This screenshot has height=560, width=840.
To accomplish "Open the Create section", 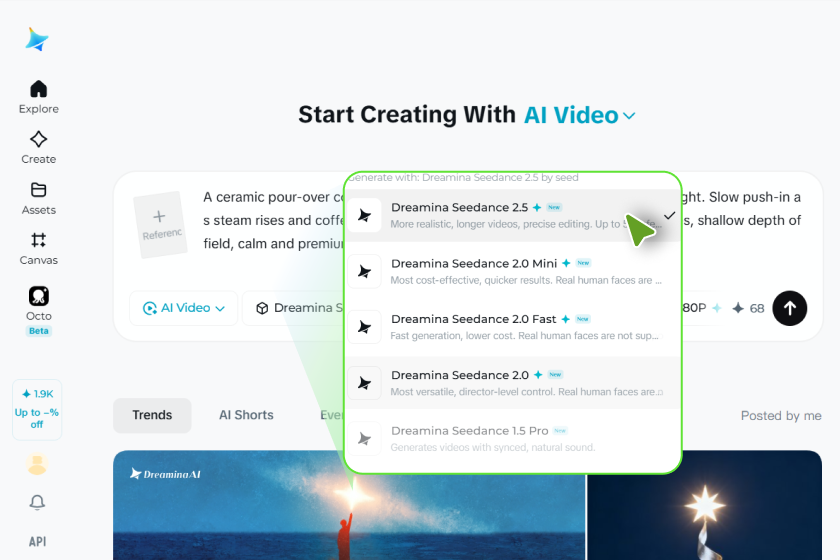I will (x=39, y=147).
